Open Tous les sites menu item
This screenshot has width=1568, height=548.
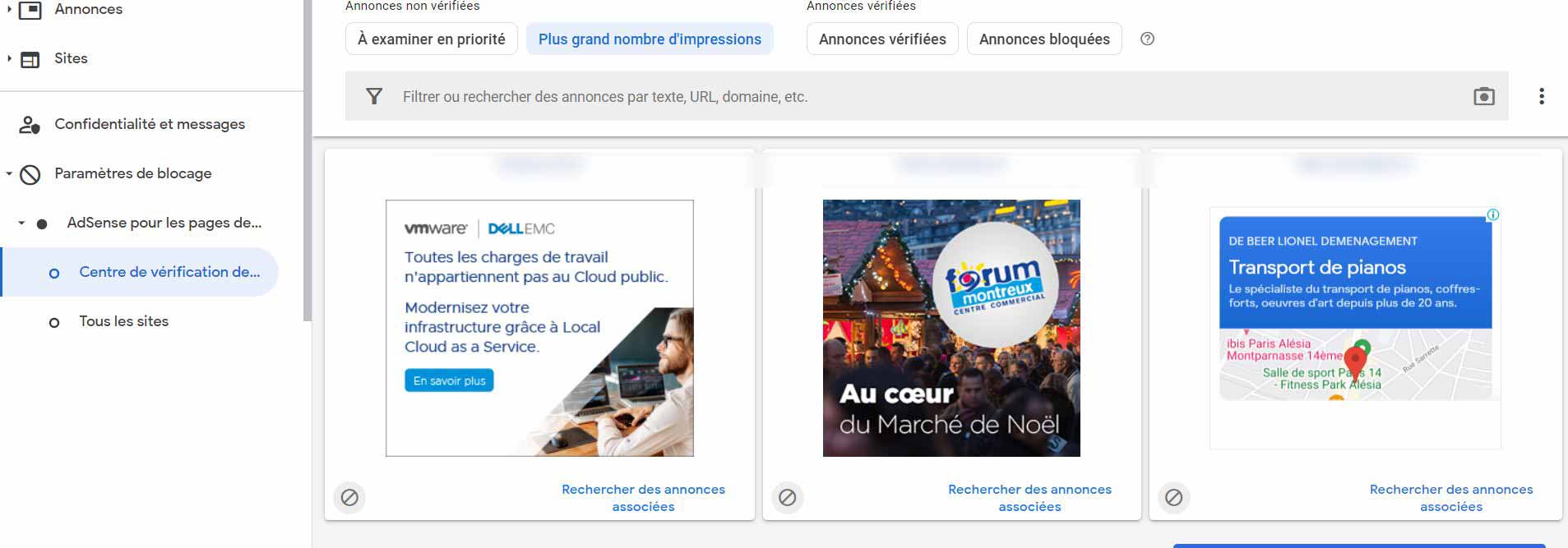coord(123,321)
